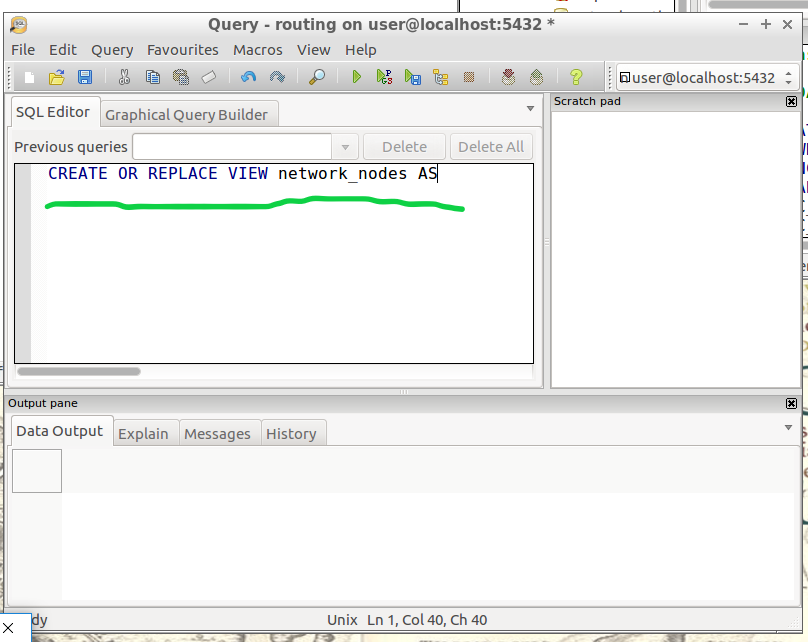The image size is (808, 642).
Task: Click the Cut scissors icon
Action: pos(124,77)
